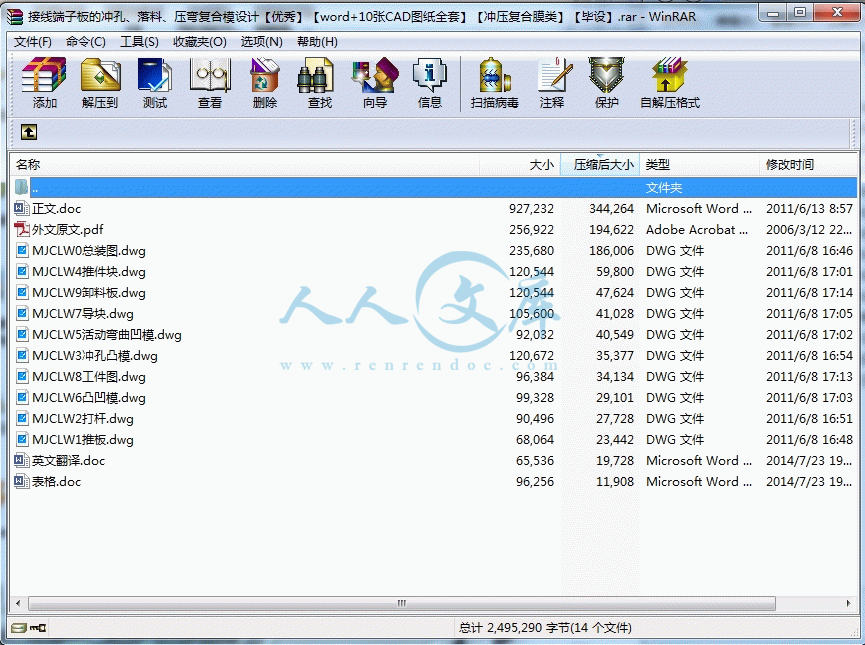
Task: Select MJCLW8工件图.dwg
Action: click(89, 377)
